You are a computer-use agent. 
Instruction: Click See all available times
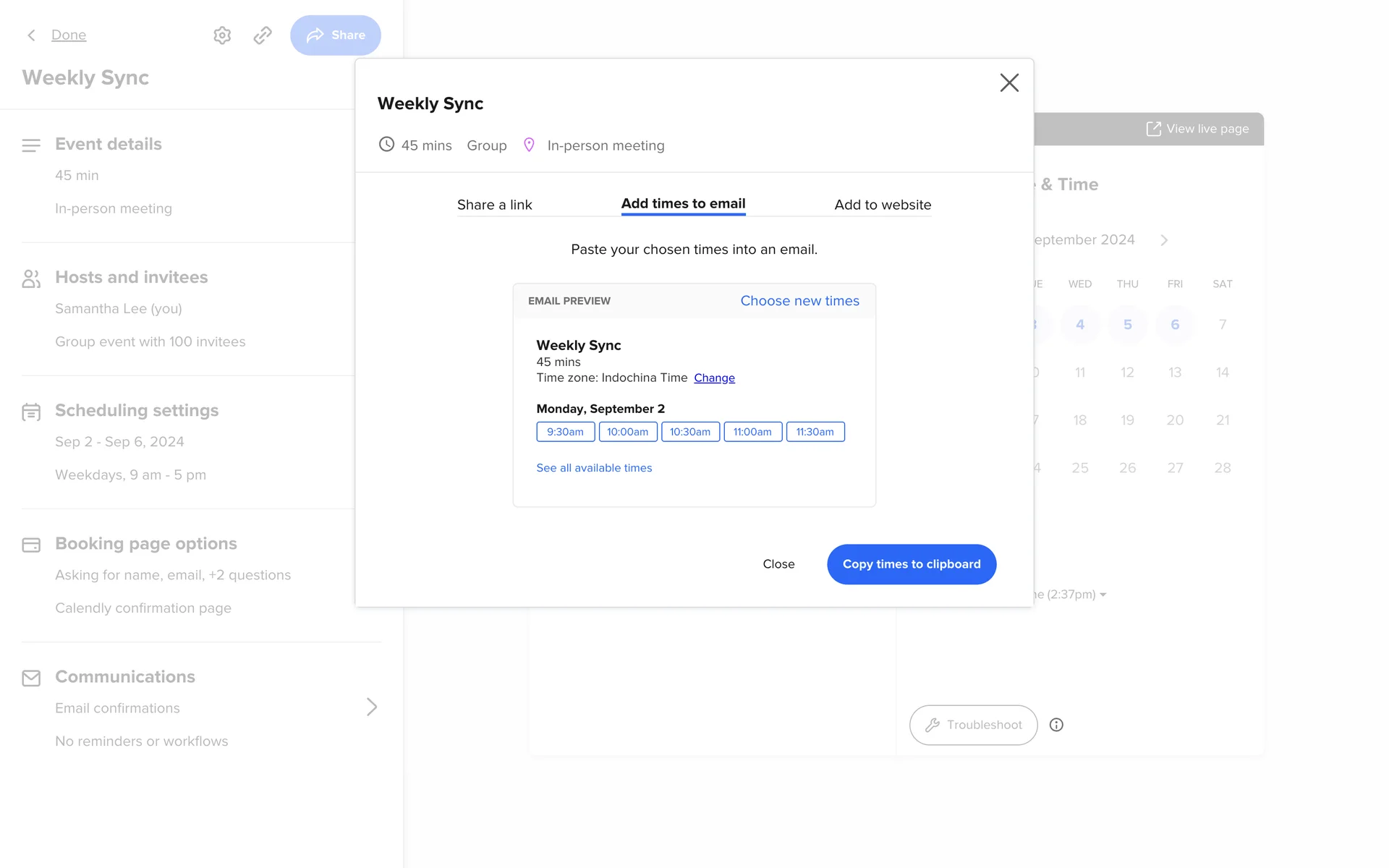[594, 468]
